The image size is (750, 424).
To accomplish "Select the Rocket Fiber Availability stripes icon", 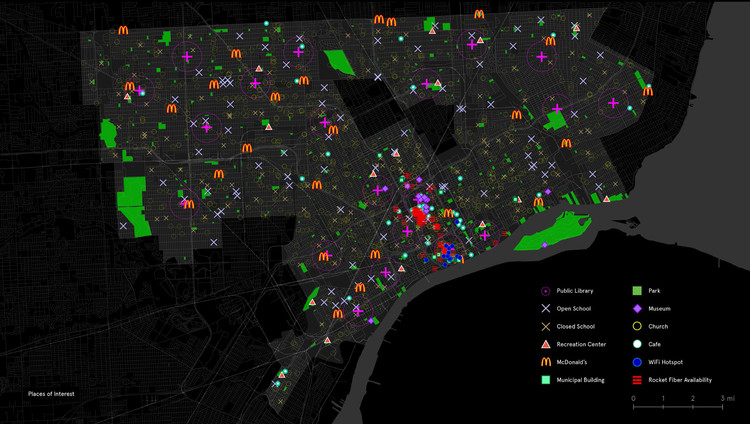I will (x=639, y=380).
